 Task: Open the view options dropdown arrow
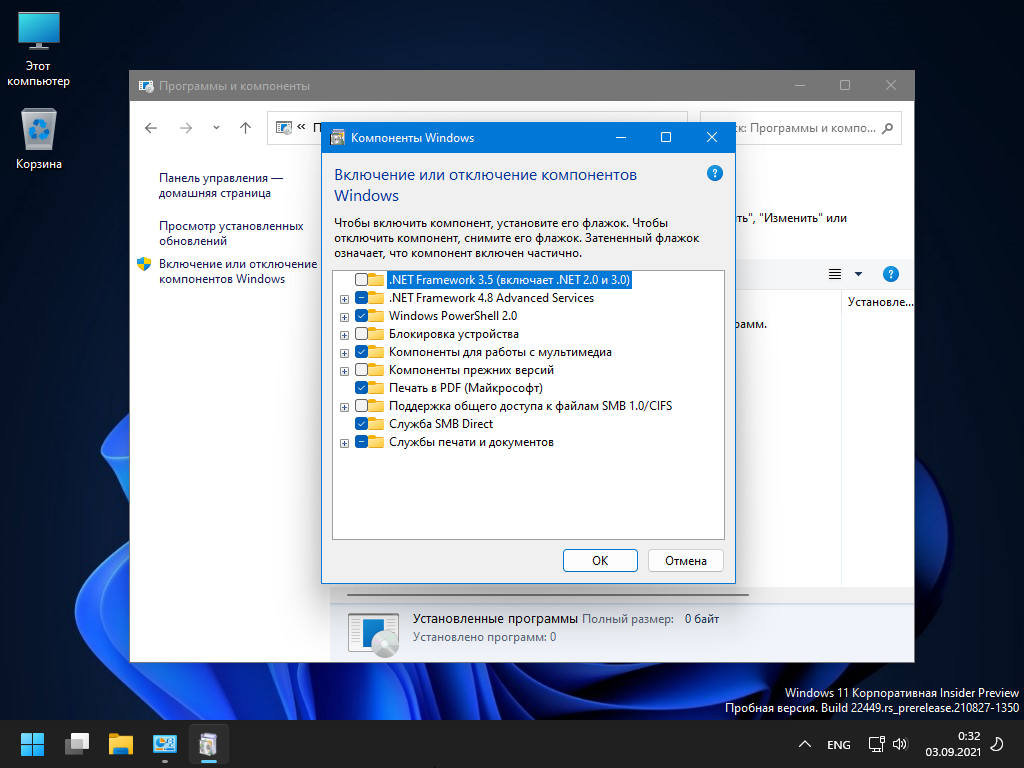pos(858,274)
